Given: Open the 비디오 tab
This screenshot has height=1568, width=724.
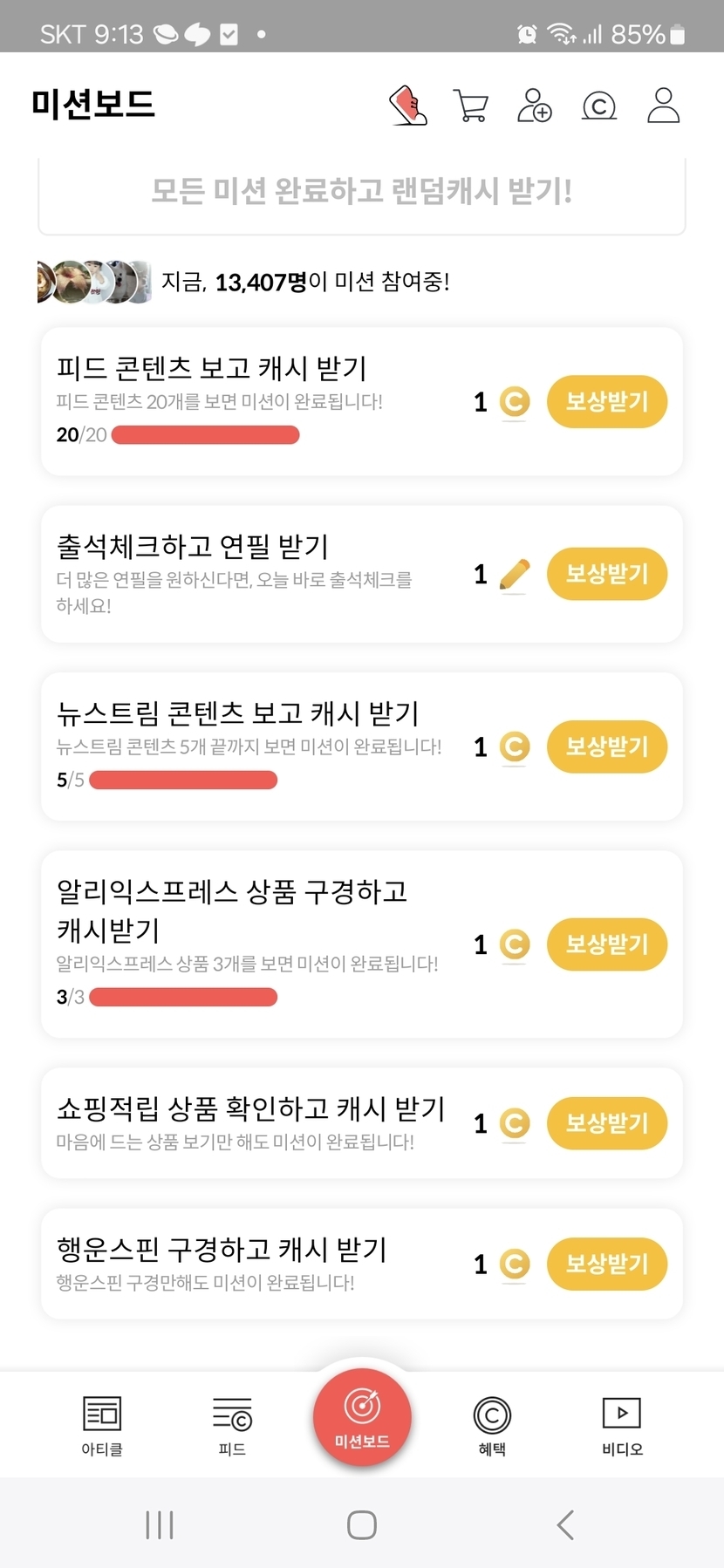Looking at the screenshot, I should click(622, 1425).
